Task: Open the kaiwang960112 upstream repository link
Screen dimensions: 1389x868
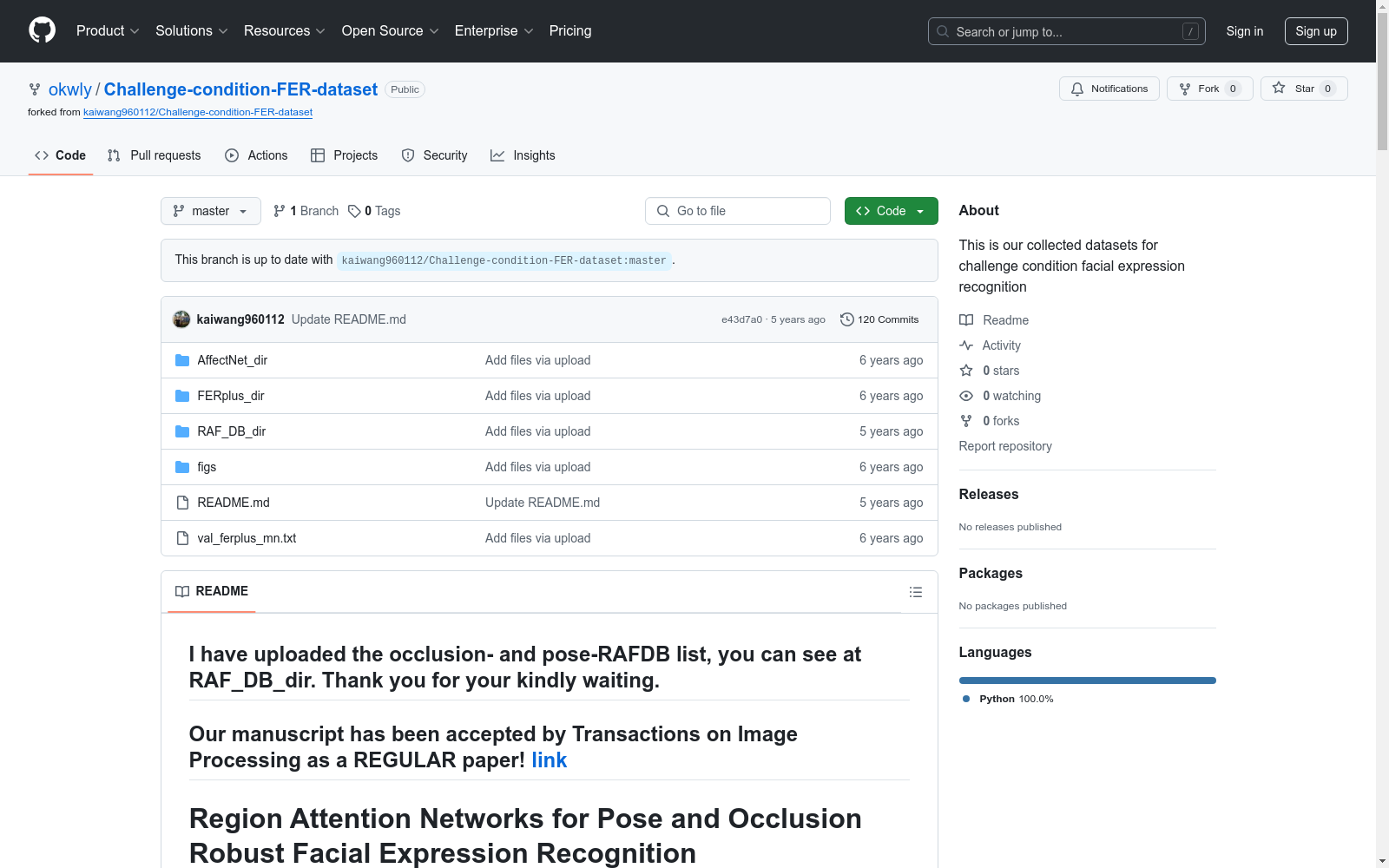Action: tap(198, 112)
